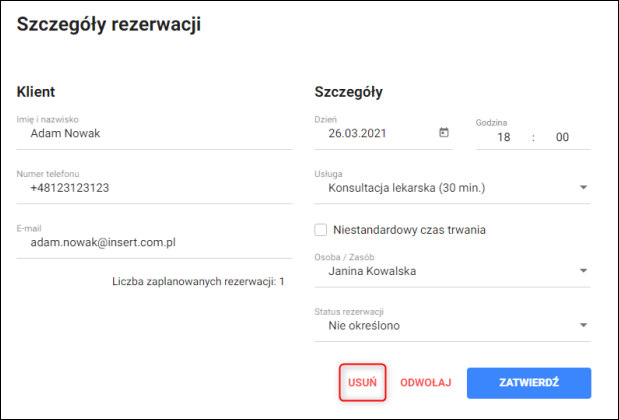Click the ODWOŁAJ button
Screen dimensions: 619x420
pos(426,383)
